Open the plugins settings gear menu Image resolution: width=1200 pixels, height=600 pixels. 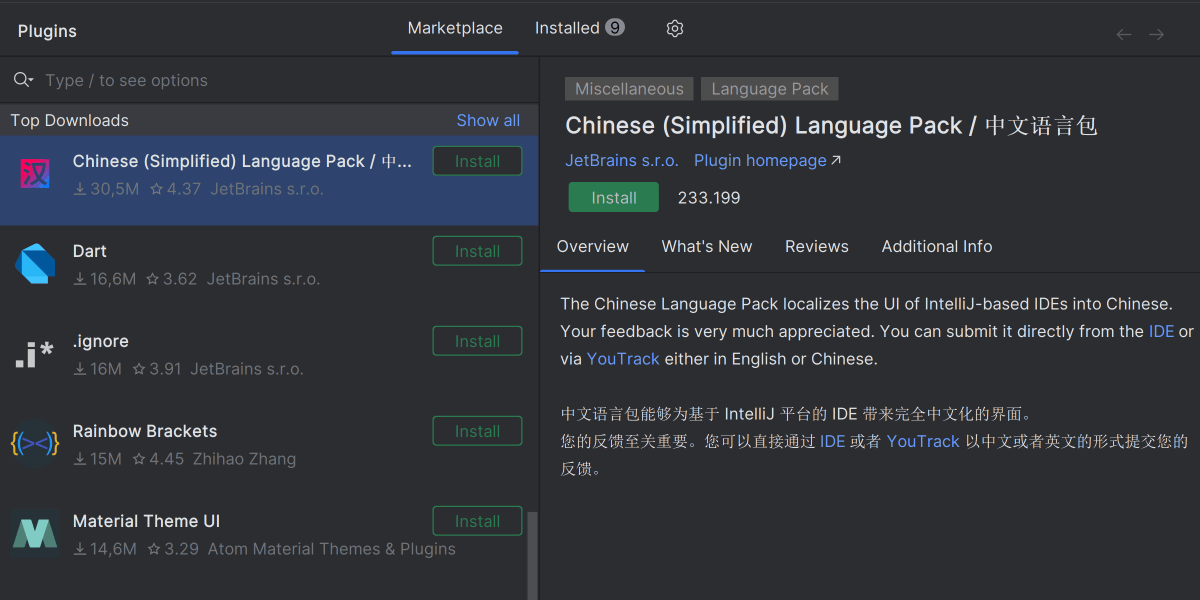tap(675, 29)
